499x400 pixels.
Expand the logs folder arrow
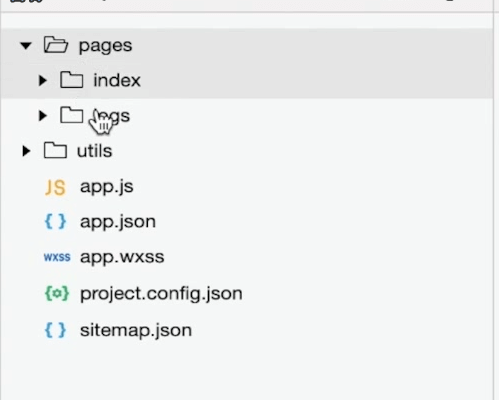[x=42, y=116]
